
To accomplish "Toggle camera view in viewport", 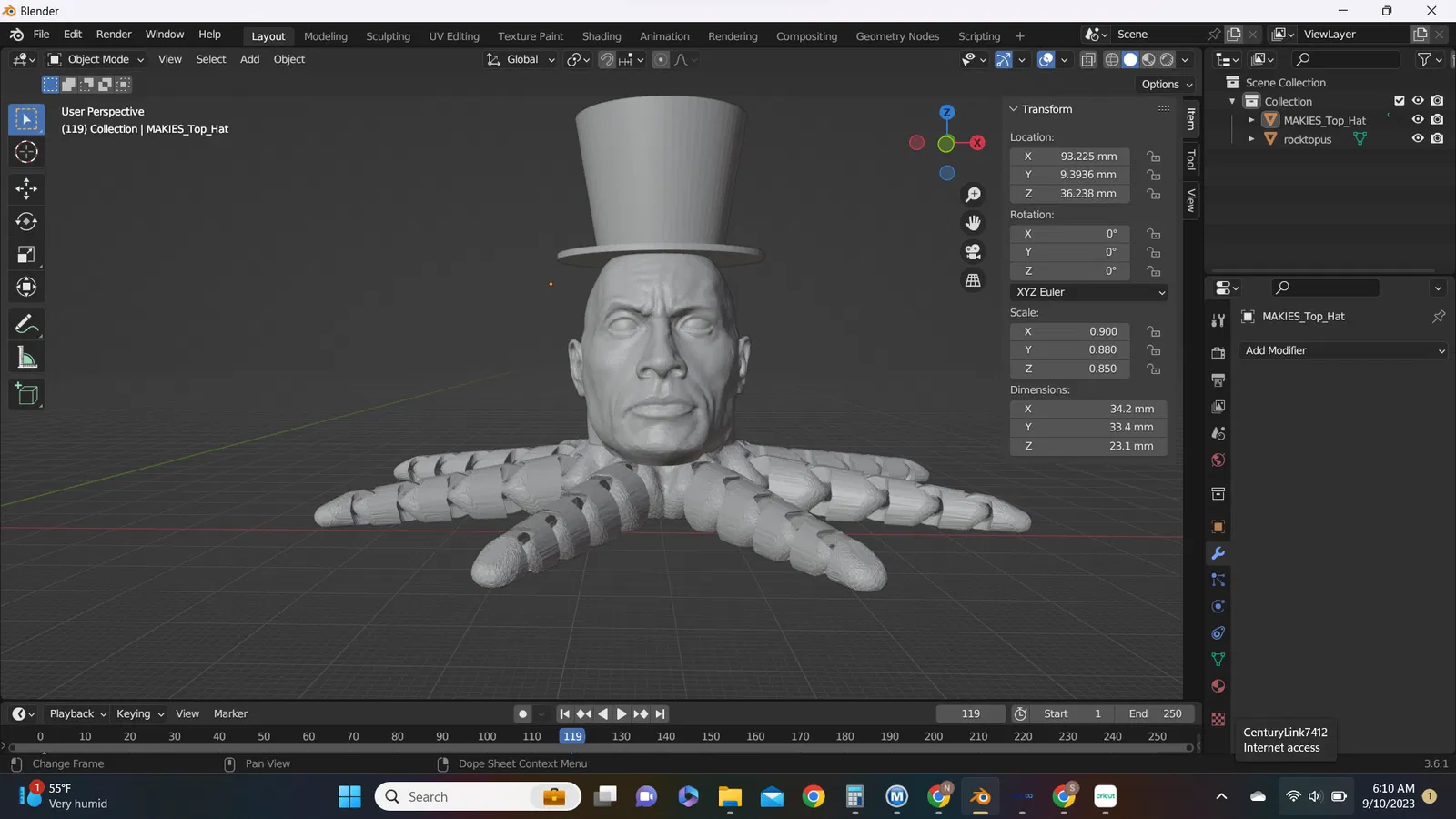I will 973,252.
